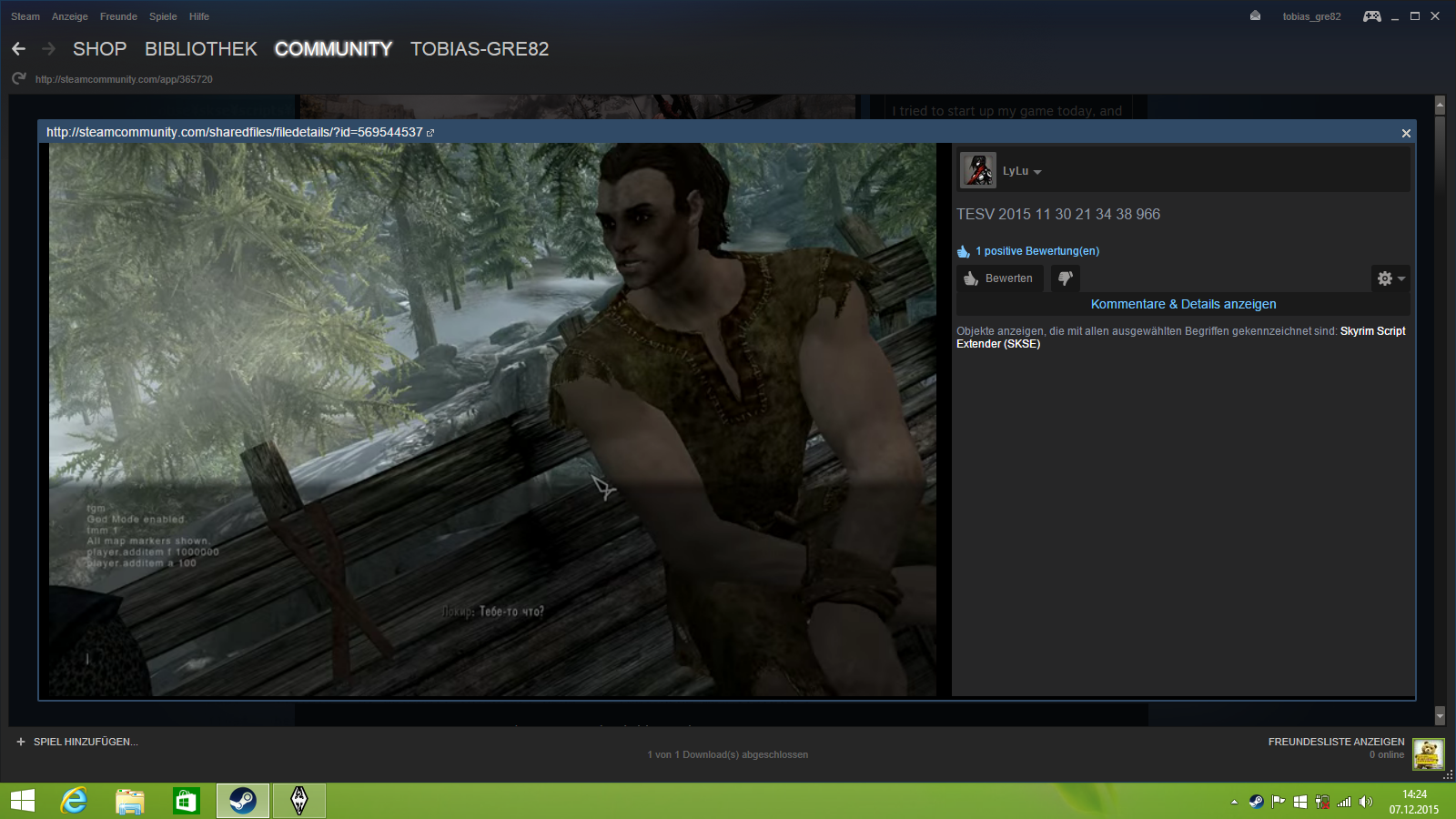Open tobias_gre82 account name at top
Screen dimensions: 1456x819
pos(1311,16)
